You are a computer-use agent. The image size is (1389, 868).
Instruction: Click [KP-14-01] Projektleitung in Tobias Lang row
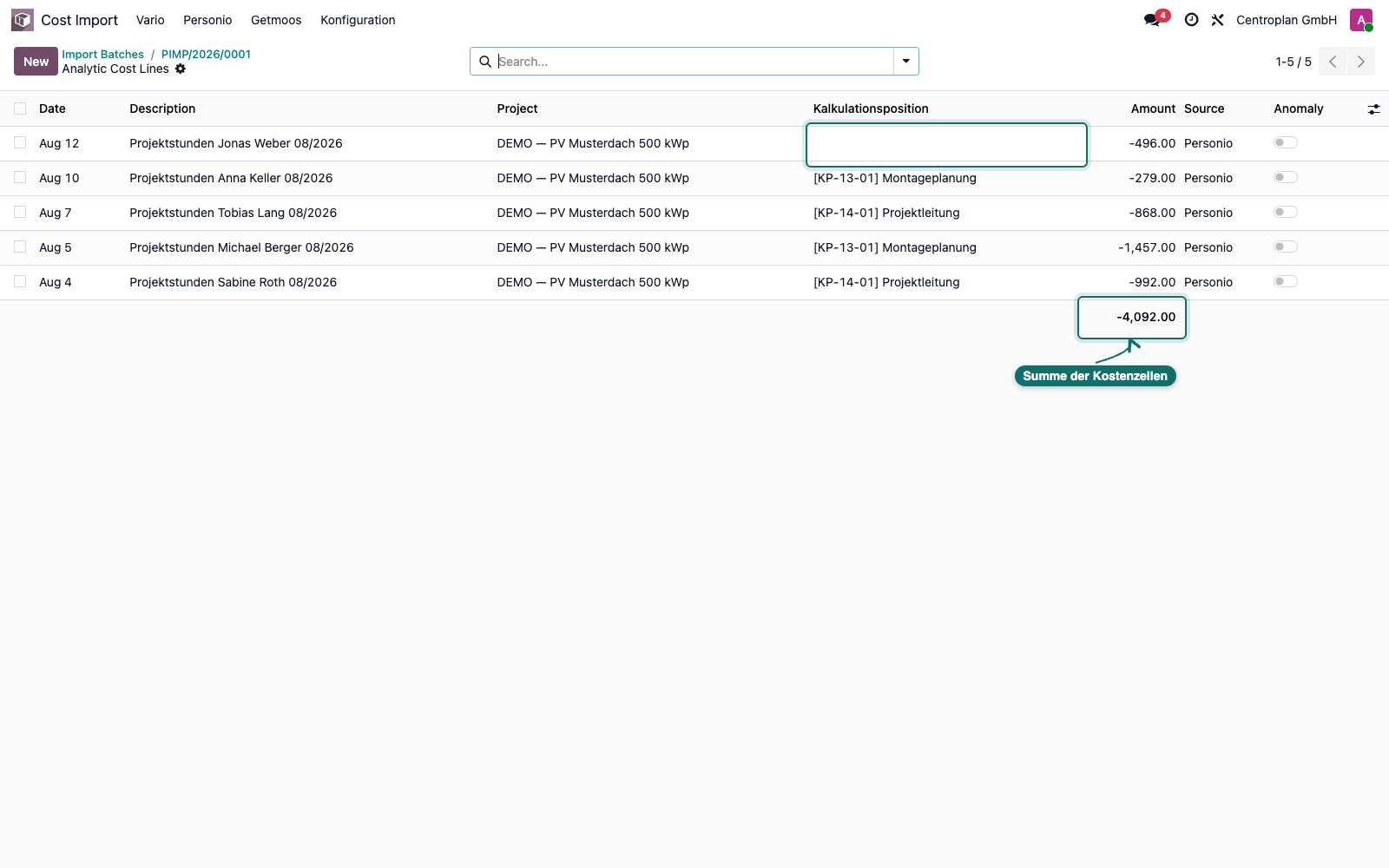tap(886, 213)
